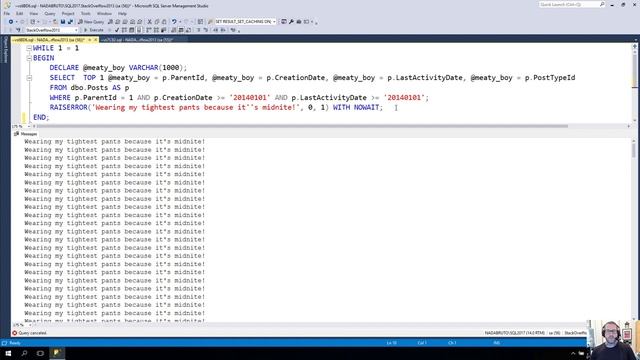Viewport: 640px width, 360px height.
Task: Click the wrench properties icon
Action: pos(291,22)
